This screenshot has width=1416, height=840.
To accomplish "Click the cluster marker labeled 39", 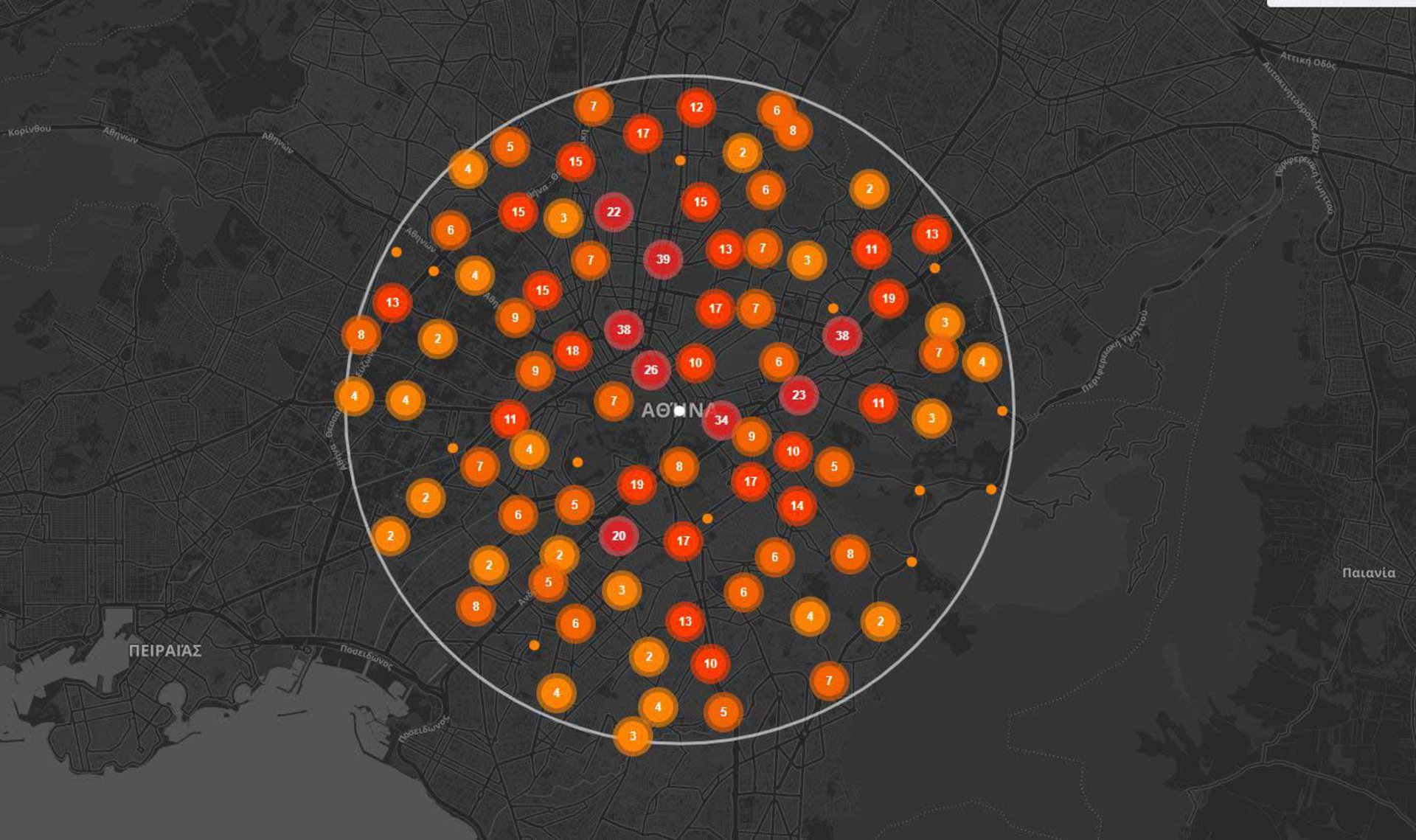I will pos(662,259).
